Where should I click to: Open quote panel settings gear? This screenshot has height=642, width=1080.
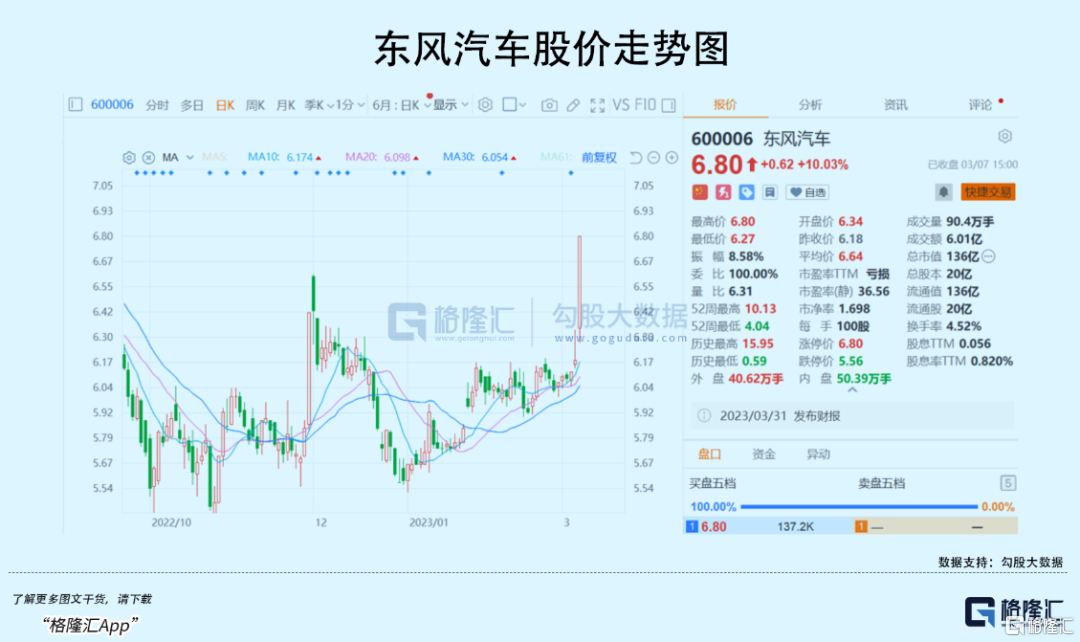tap(1005, 136)
